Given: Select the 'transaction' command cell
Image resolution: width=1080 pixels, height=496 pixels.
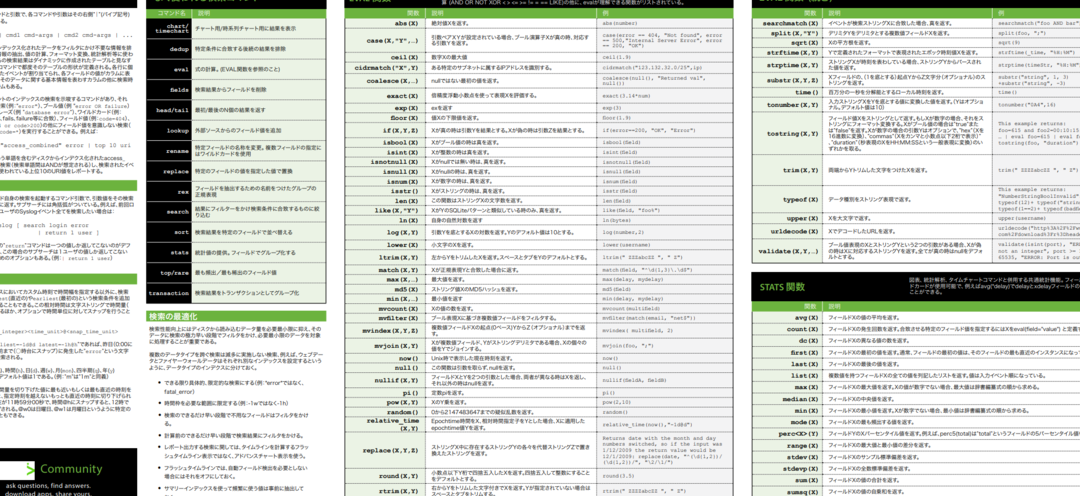Looking at the screenshot, I should pyautogui.click(x=169, y=293).
